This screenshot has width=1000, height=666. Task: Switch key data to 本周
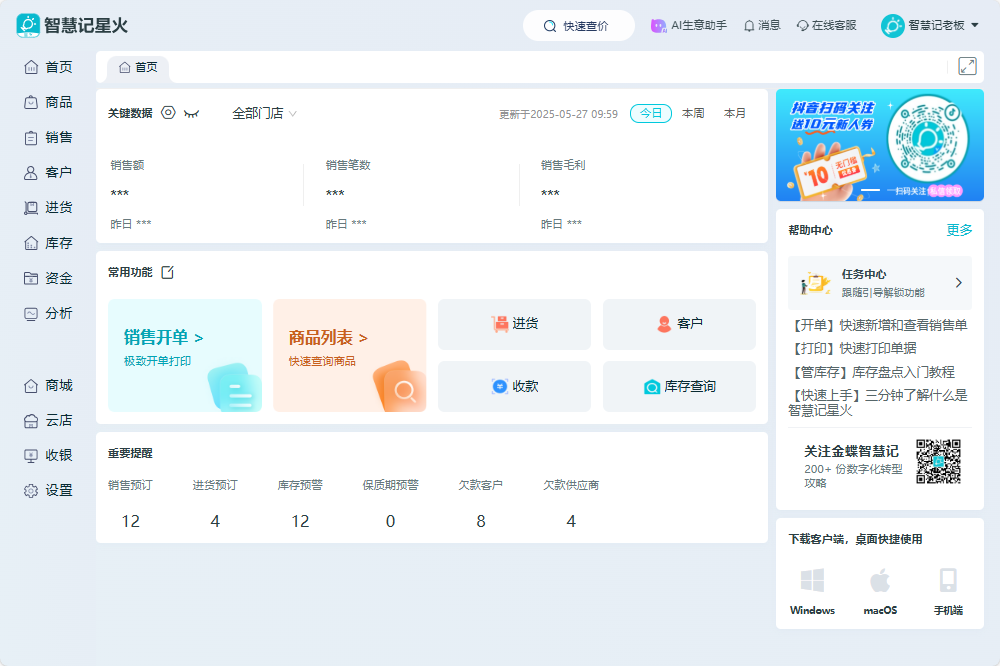click(x=693, y=114)
